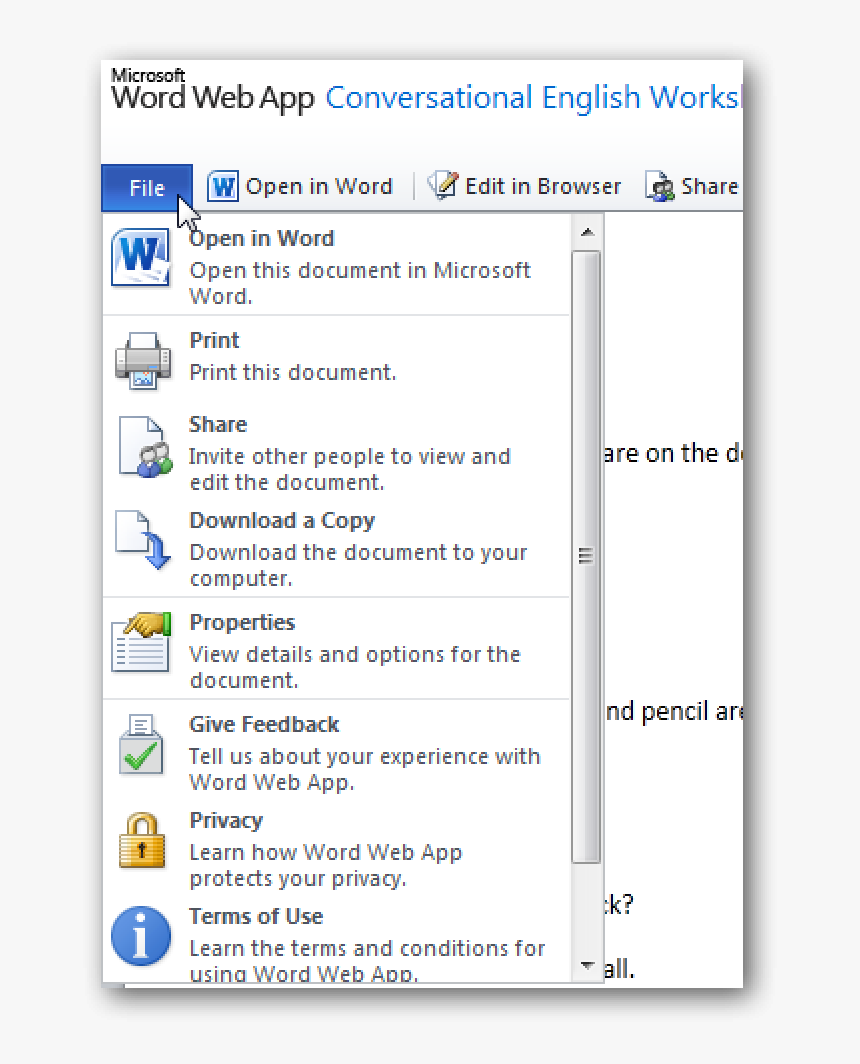Open Terms of Use menu entry
This screenshot has width=860, height=1064.
point(256,917)
